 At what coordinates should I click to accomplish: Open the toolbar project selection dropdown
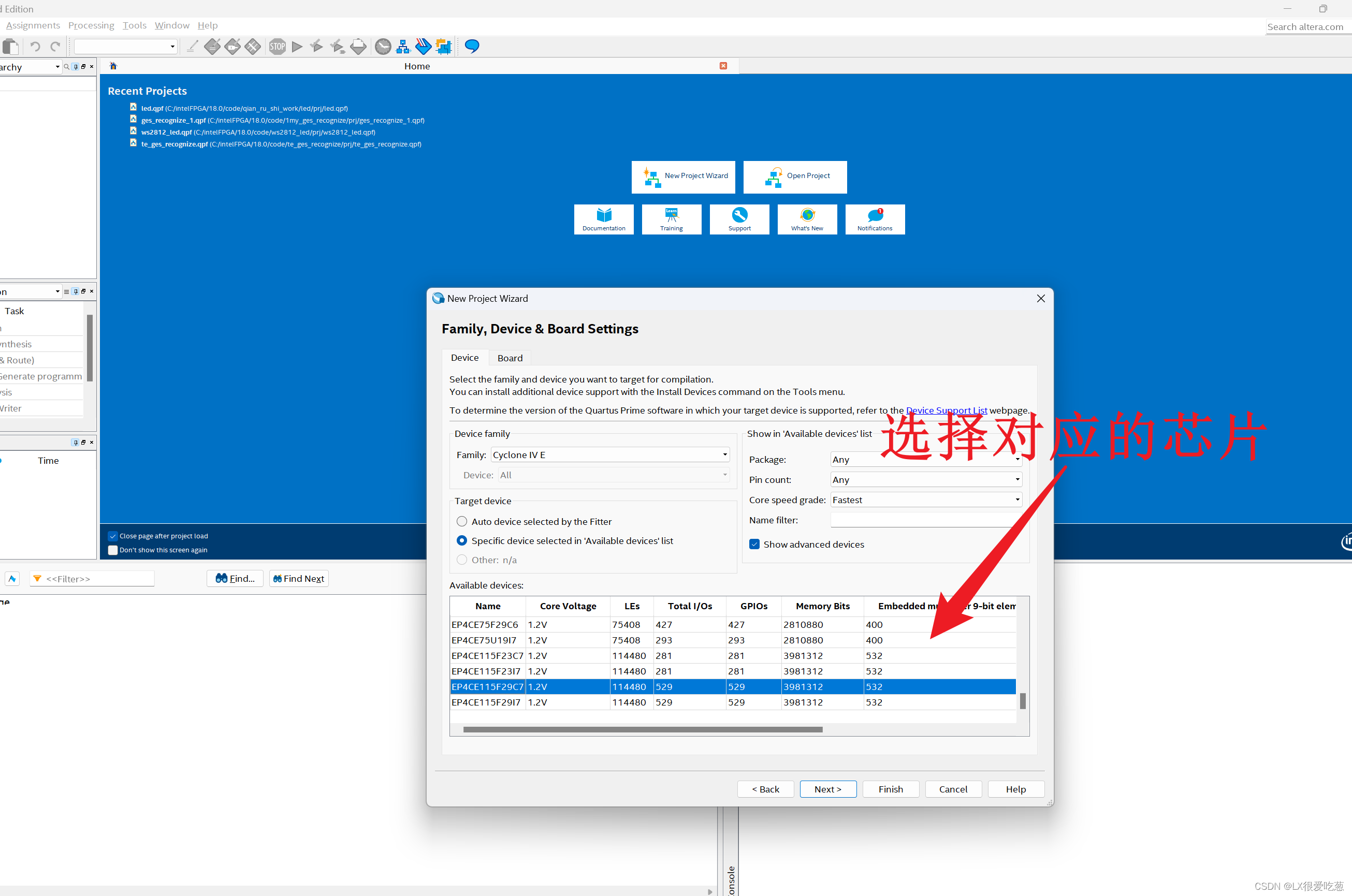click(x=125, y=46)
